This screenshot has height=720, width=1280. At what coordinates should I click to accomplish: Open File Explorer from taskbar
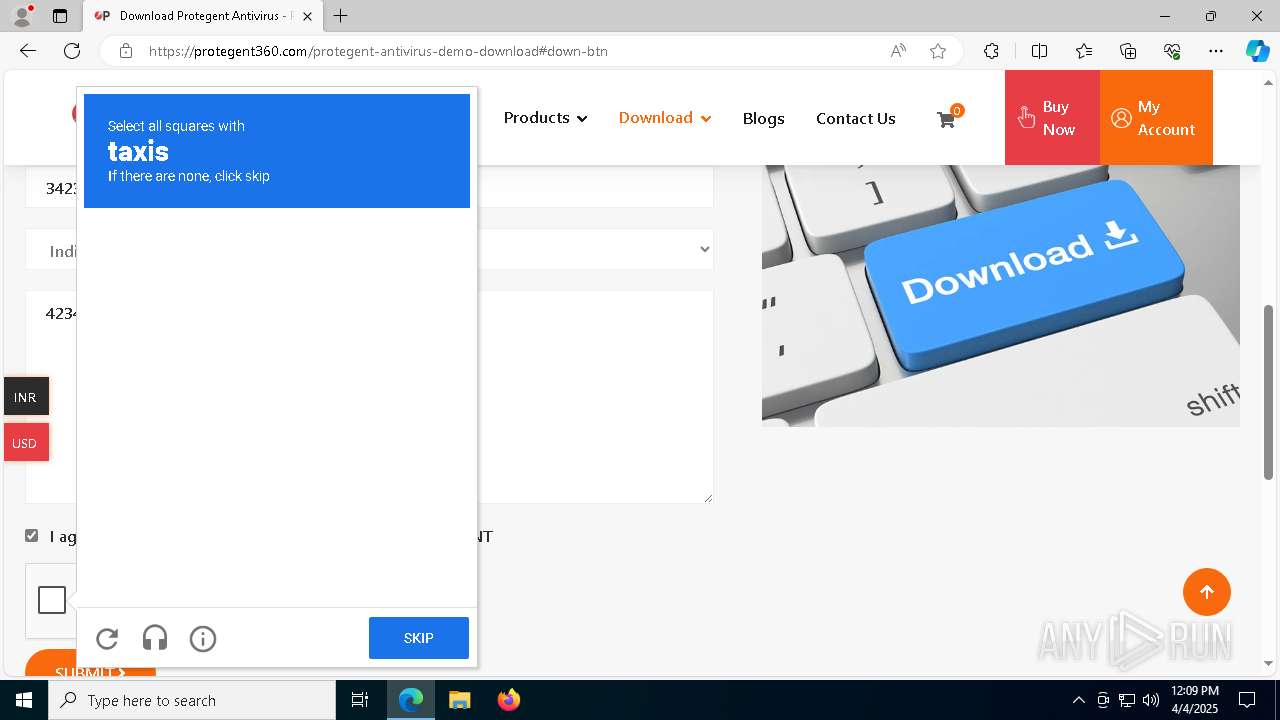coord(459,700)
